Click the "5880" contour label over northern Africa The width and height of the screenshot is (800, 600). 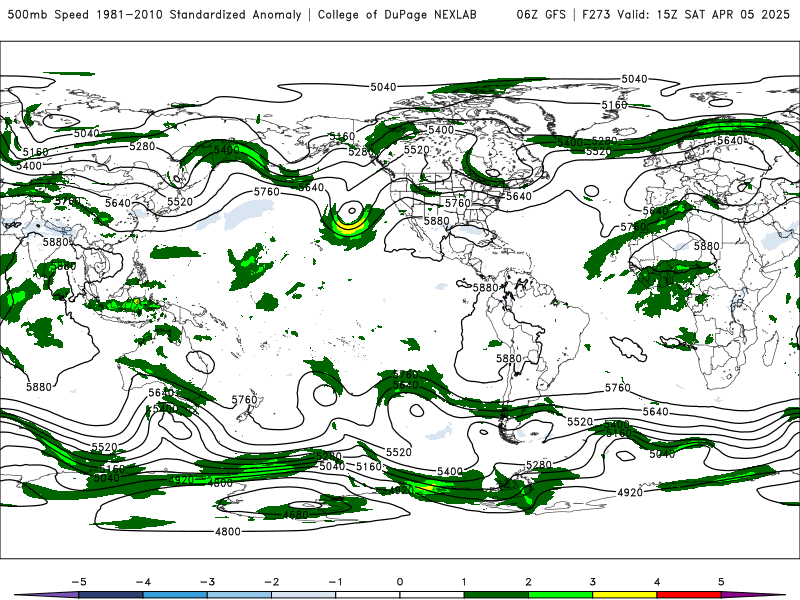tap(706, 246)
